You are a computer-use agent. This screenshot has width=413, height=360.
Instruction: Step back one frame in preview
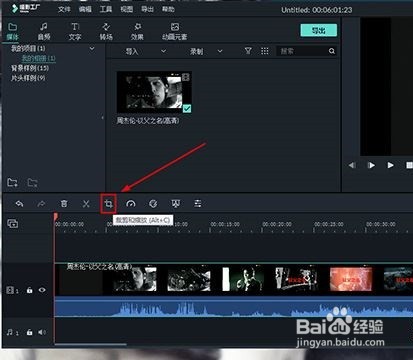(352, 165)
